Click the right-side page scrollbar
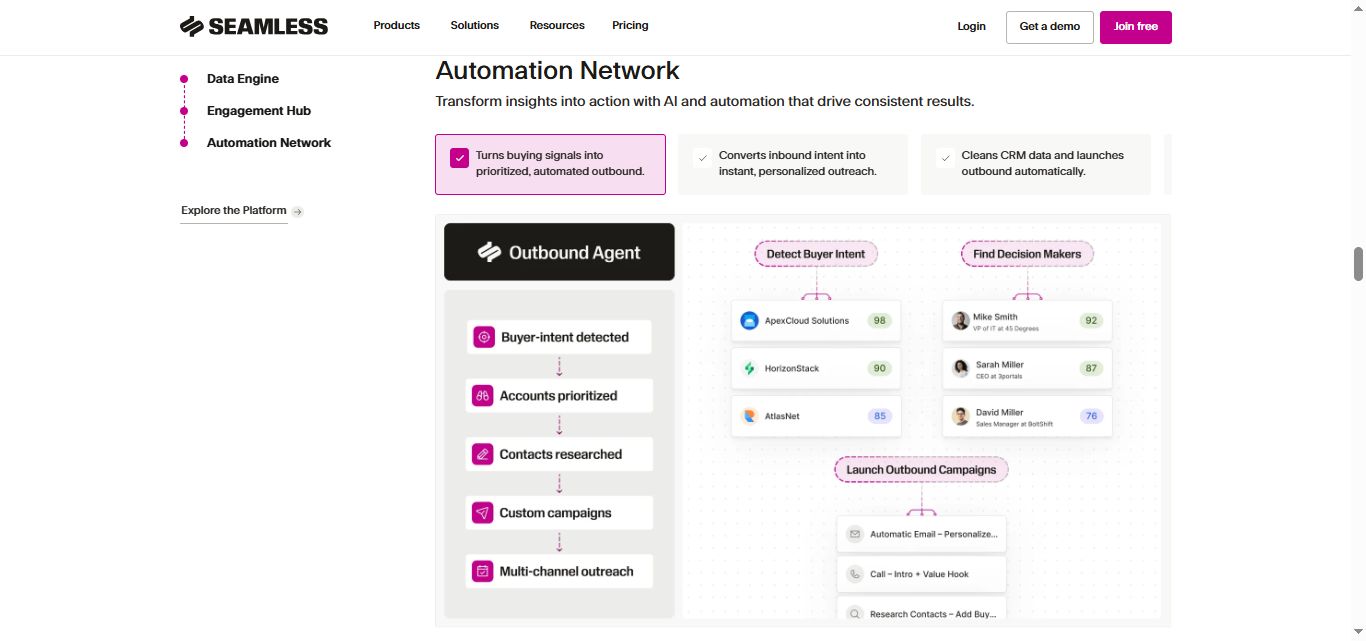 (x=1358, y=265)
